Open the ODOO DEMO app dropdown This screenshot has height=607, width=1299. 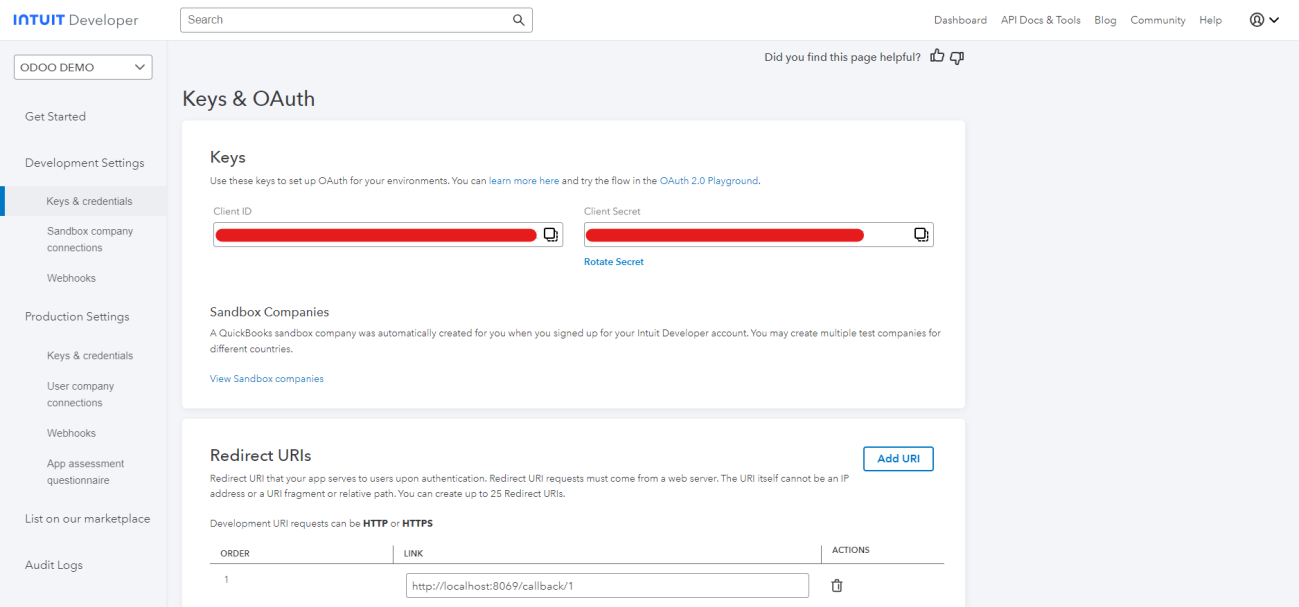[x=83, y=68]
